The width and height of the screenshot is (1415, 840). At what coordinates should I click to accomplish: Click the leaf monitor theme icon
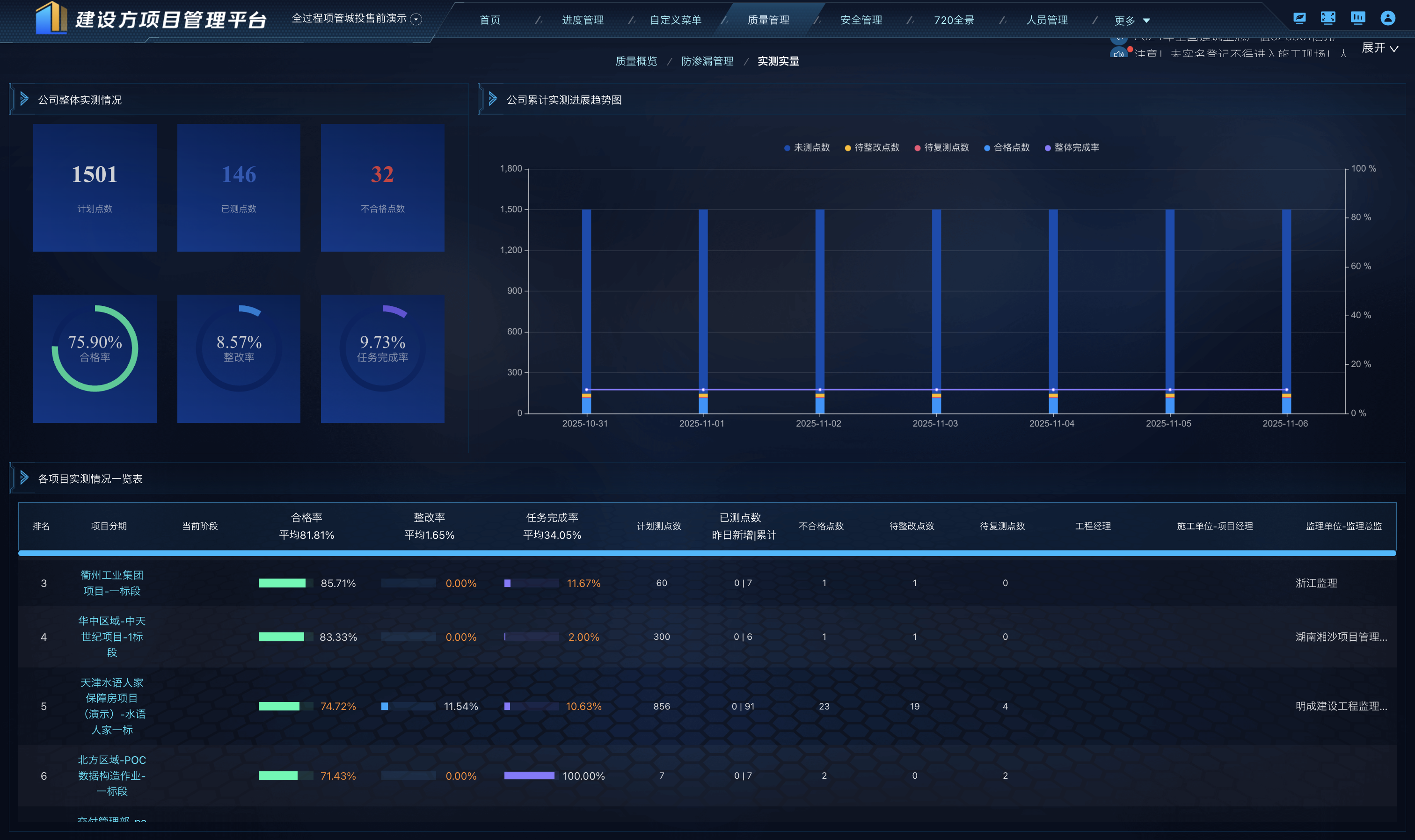pyautogui.click(x=1299, y=19)
